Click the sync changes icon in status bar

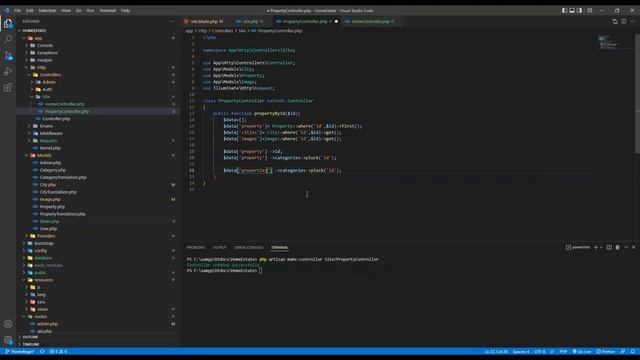42,351
